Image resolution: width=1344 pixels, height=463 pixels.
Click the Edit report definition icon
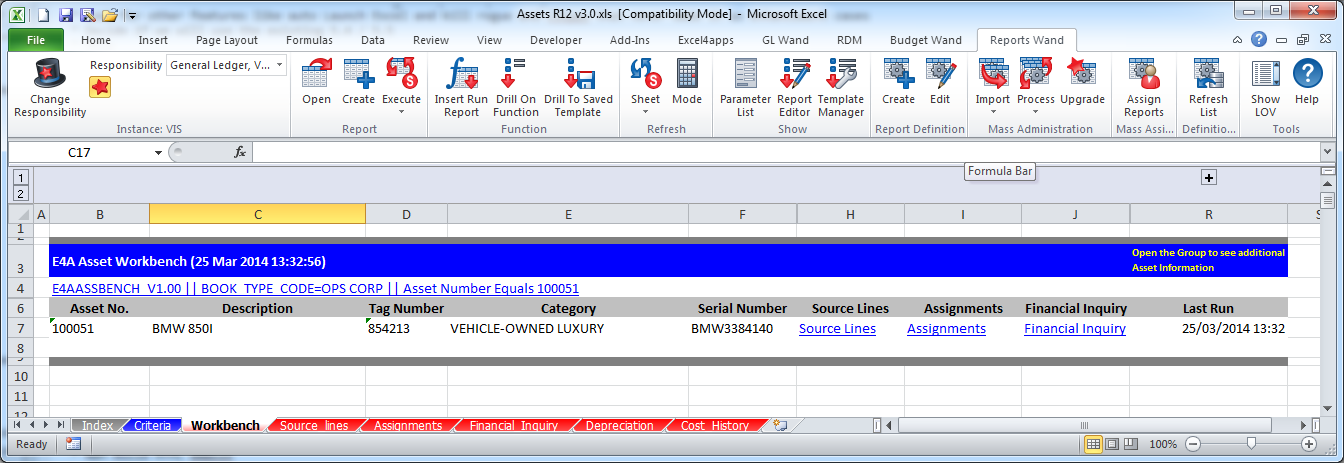(x=940, y=74)
